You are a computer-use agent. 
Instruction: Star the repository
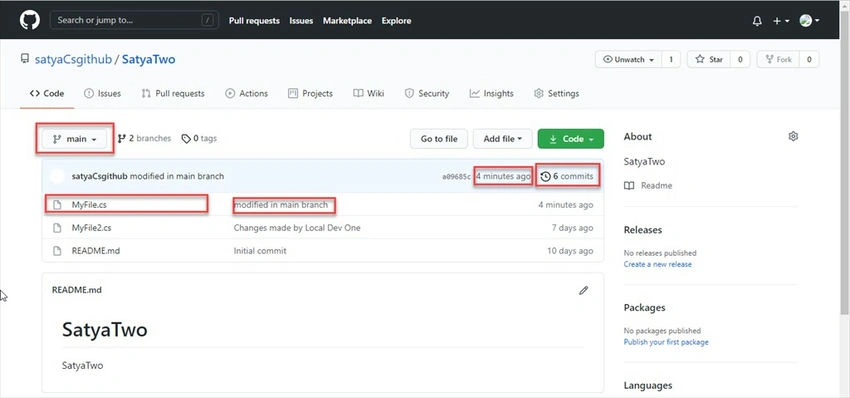pyautogui.click(x=709, y=60)
